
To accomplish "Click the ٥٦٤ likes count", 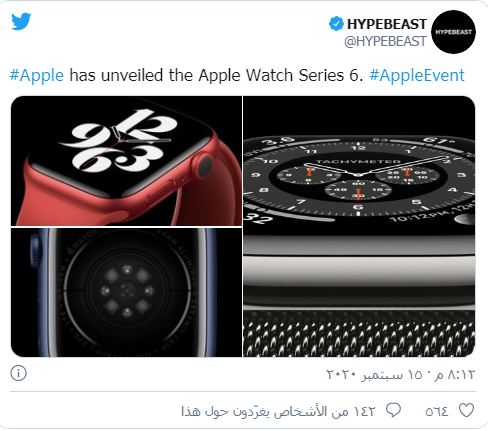I will pos(437,411).
